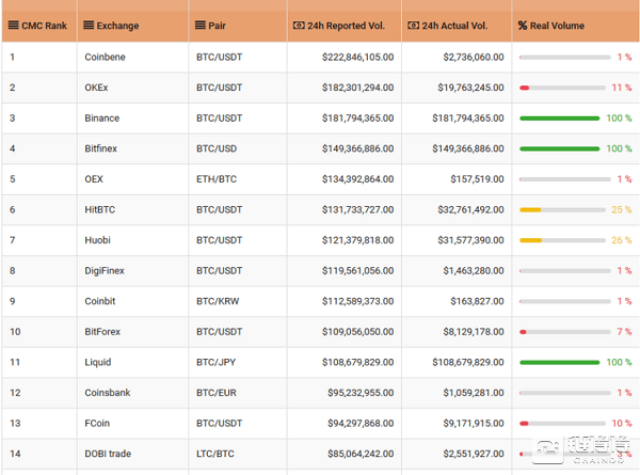Viewport: 640px width, 475px height.
Task: Click HitBTC's yellow 25% volume bar
Action: coord(531,210)
